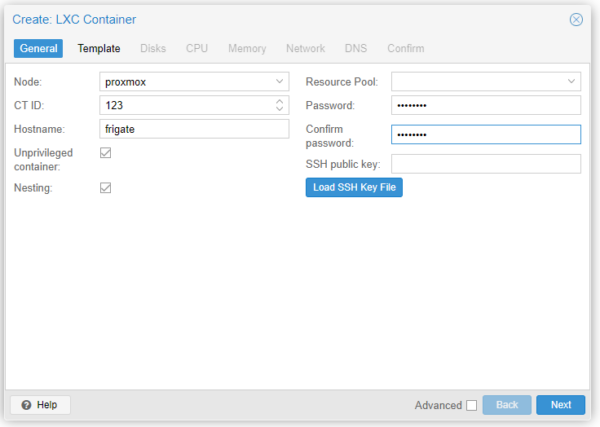This screenshot has height=427, width=600.
Task: Toggle the Nesting checkbox
Action: point(106,187)
